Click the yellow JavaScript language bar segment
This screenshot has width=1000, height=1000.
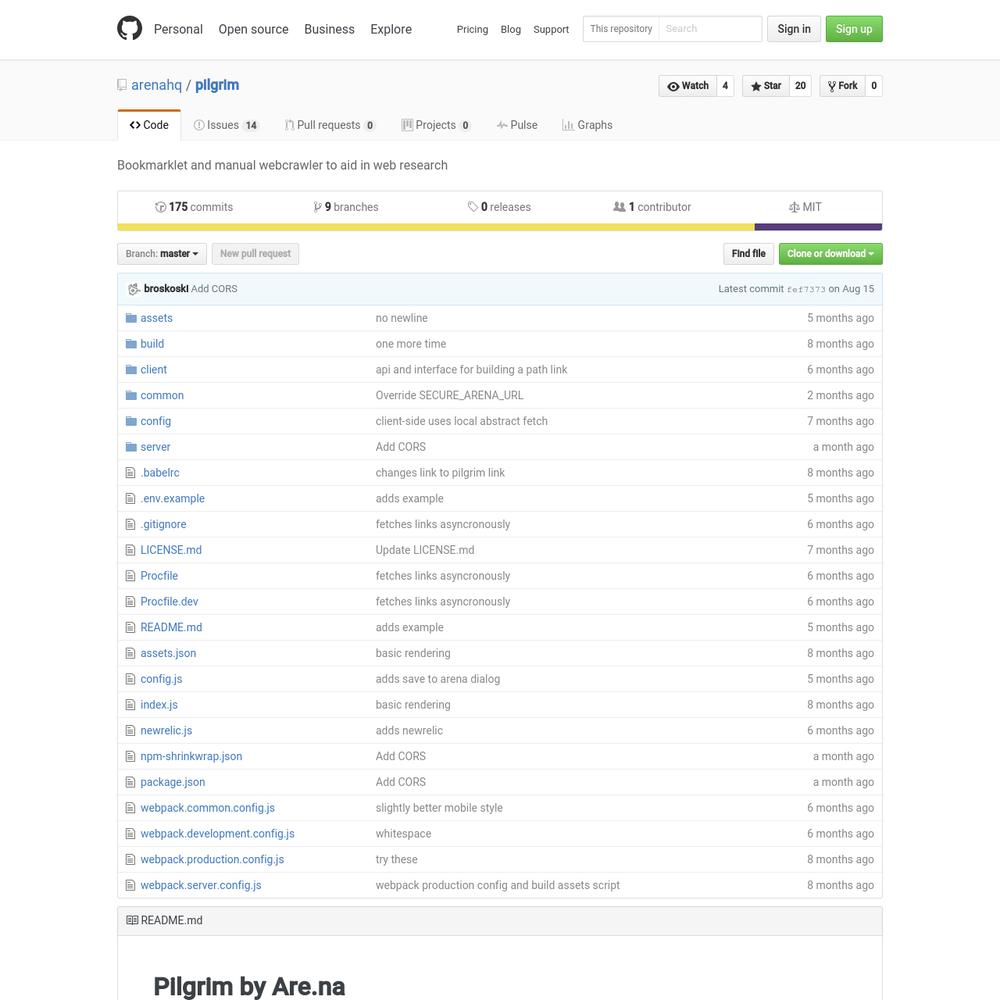436,227
